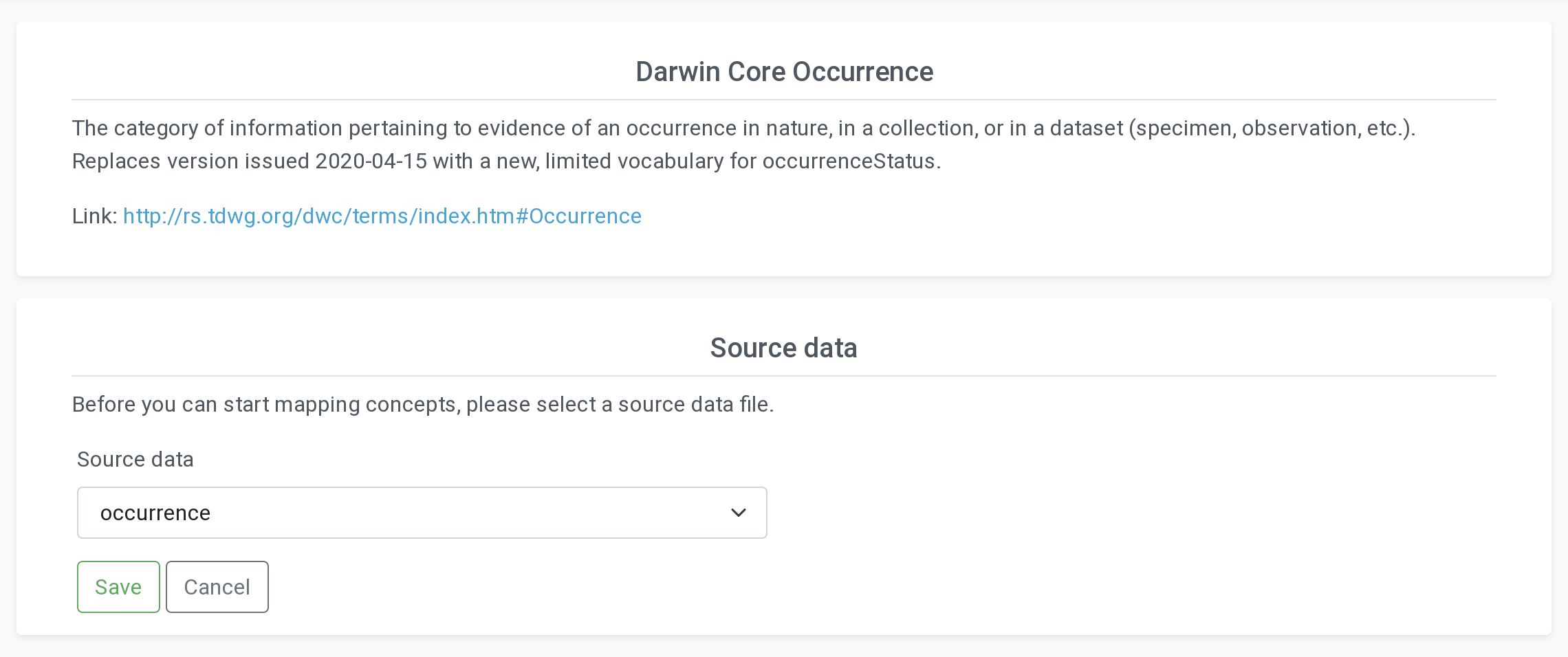Open the rs.tdwg.org Occurrence terms link
The image size is (1568, 657).
(382, 216)
